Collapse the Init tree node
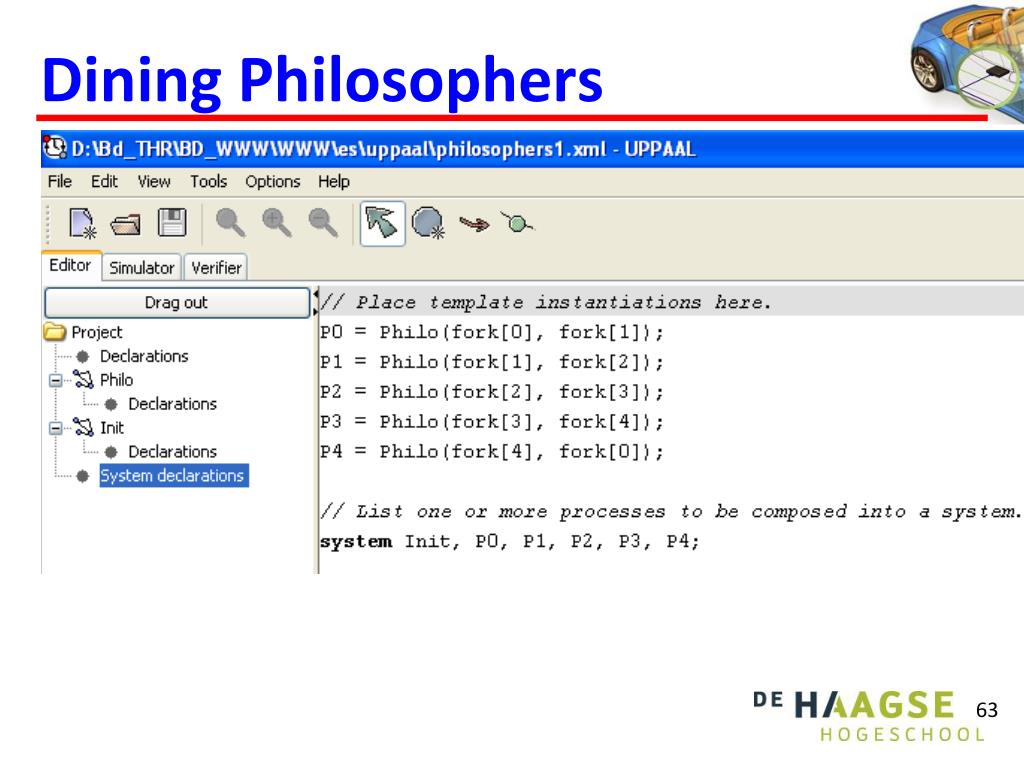Image resolution: width=1024 pixels, height=768 pixels. (56, 428)
